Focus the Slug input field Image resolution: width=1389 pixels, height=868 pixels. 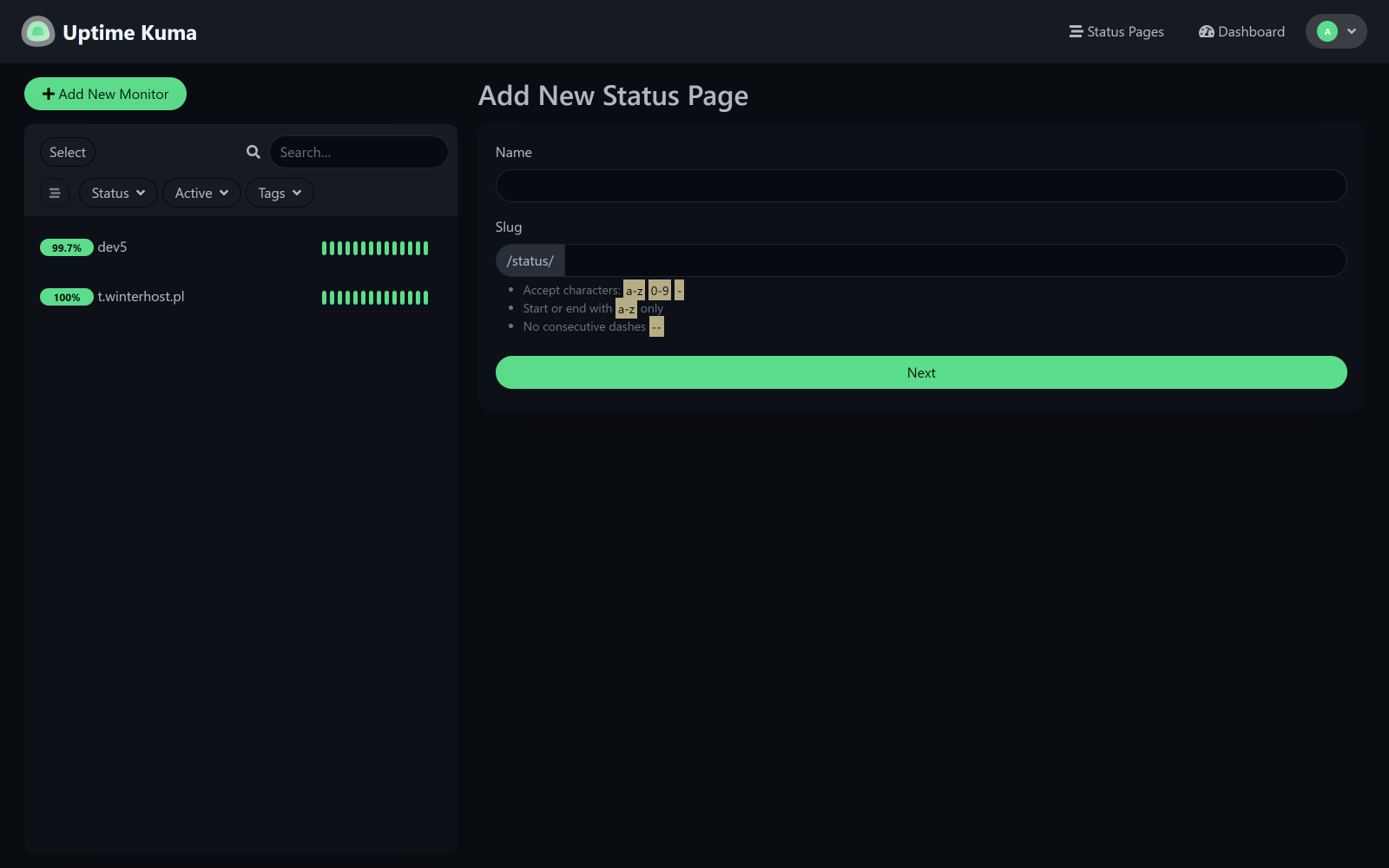[955, 260]
